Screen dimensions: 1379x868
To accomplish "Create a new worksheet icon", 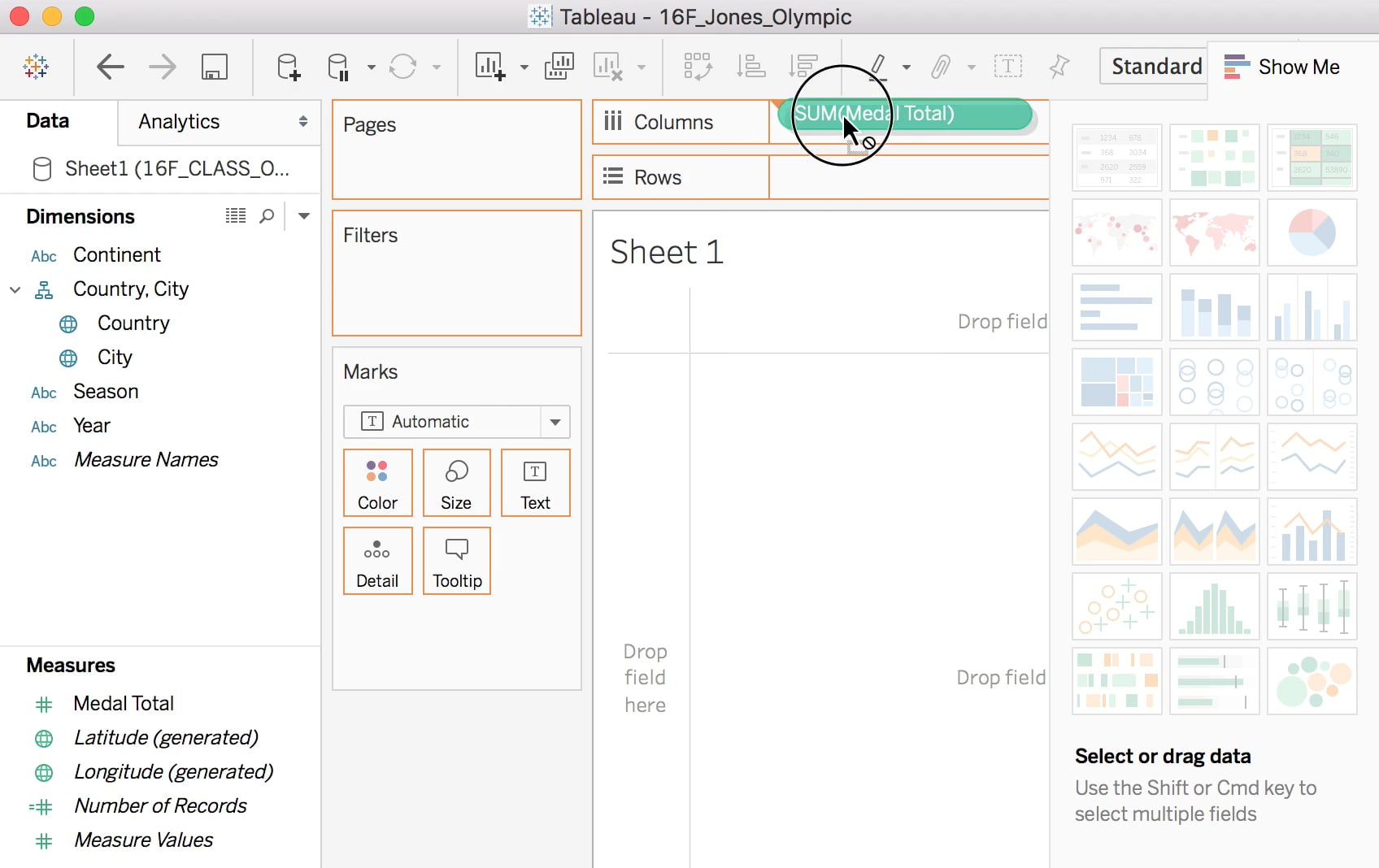I will [x=490, y=67].
